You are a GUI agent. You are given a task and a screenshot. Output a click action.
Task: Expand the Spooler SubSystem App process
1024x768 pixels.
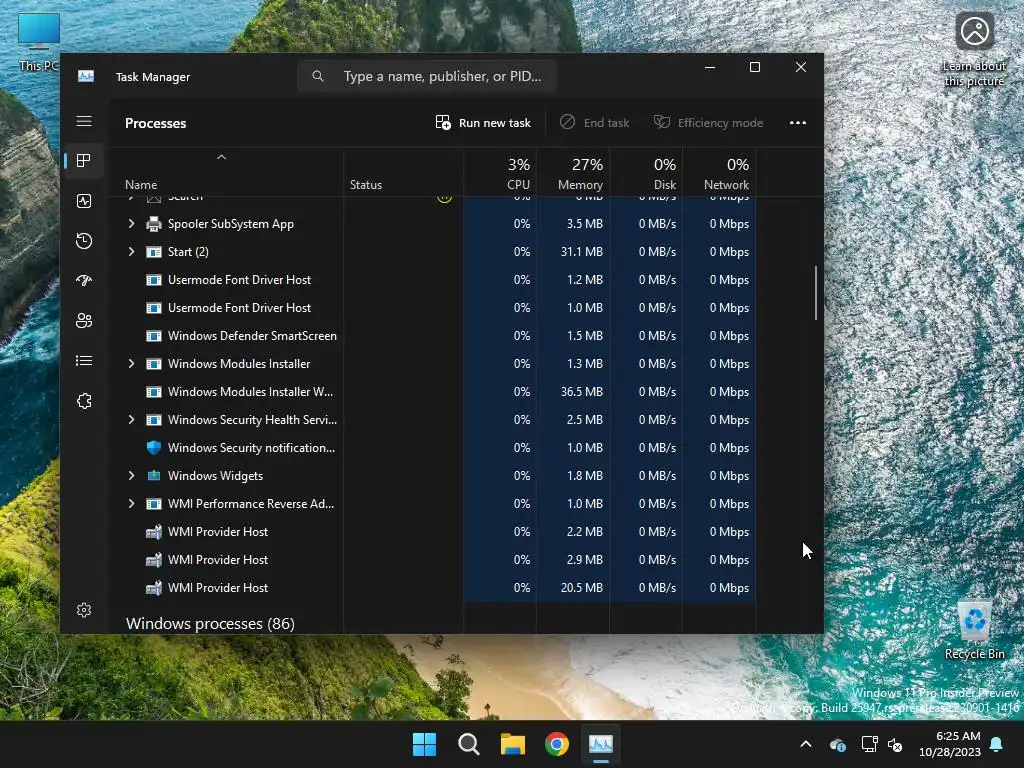click(131, 223)
